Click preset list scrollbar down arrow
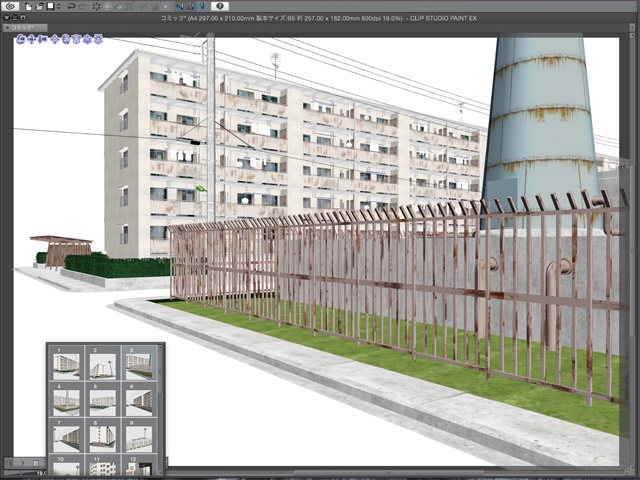This screenshot has height=480, width=640. (x=160, y=472)
